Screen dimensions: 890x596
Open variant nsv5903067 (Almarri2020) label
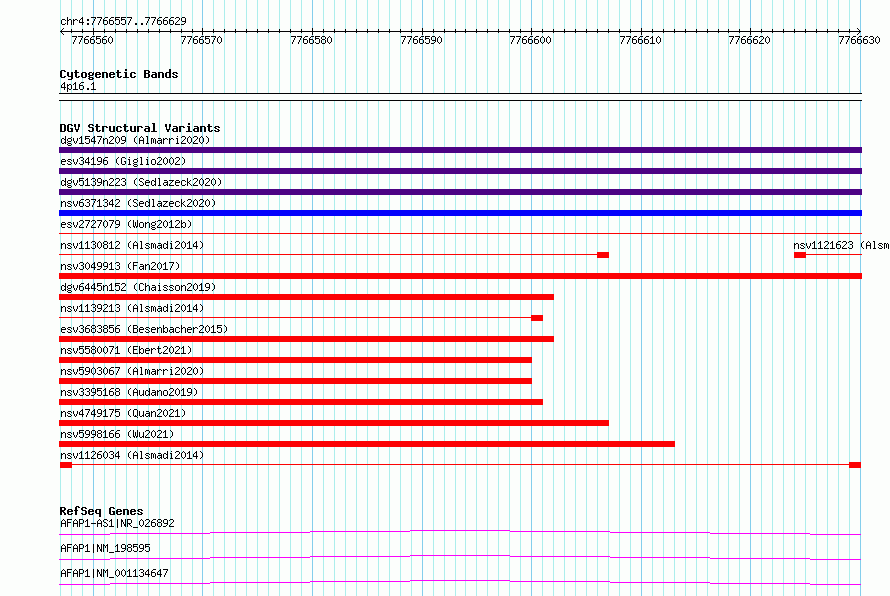(132, 371)
